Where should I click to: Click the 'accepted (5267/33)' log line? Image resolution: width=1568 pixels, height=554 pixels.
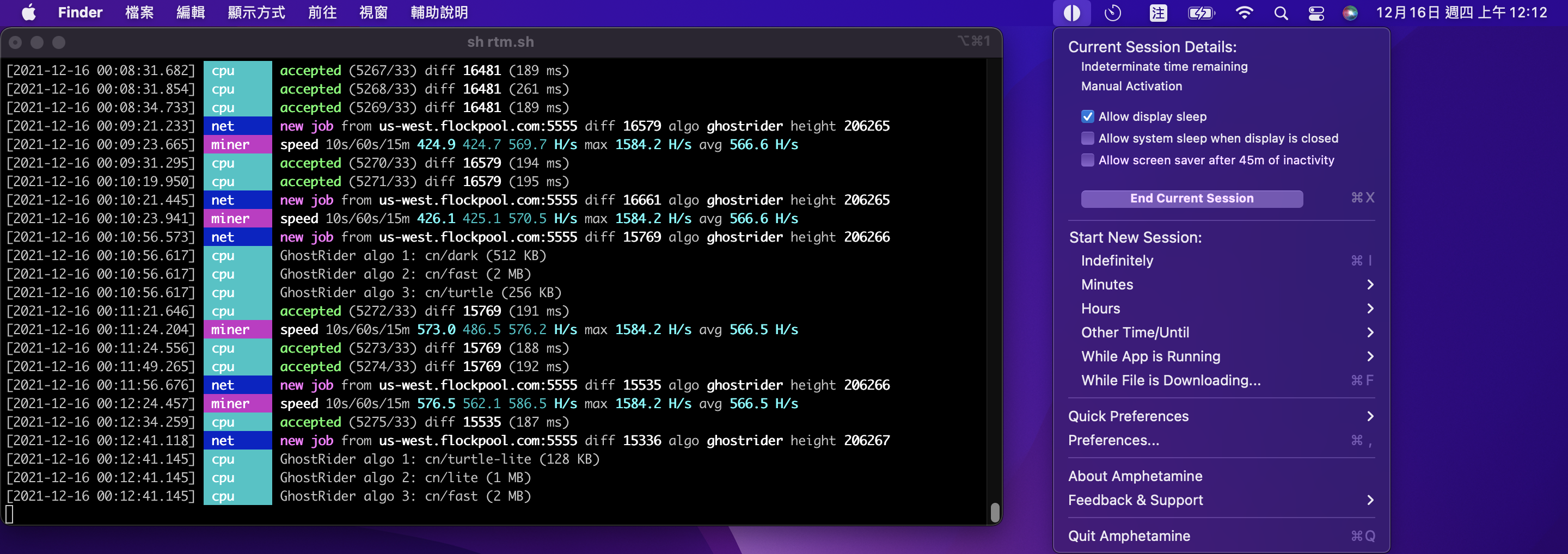(424, 71)
